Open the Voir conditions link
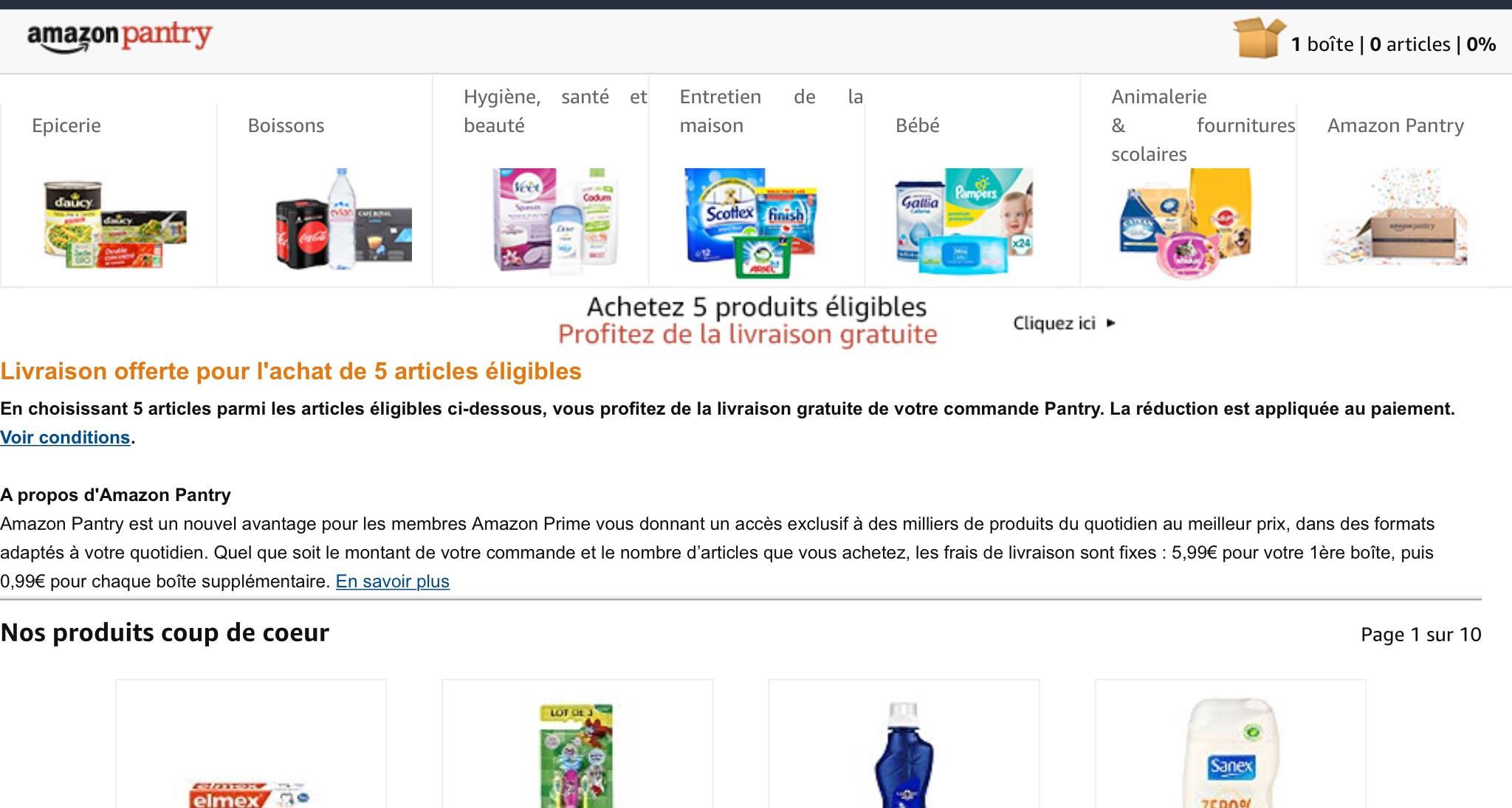1512x808 pixels. tap(65, 438)
